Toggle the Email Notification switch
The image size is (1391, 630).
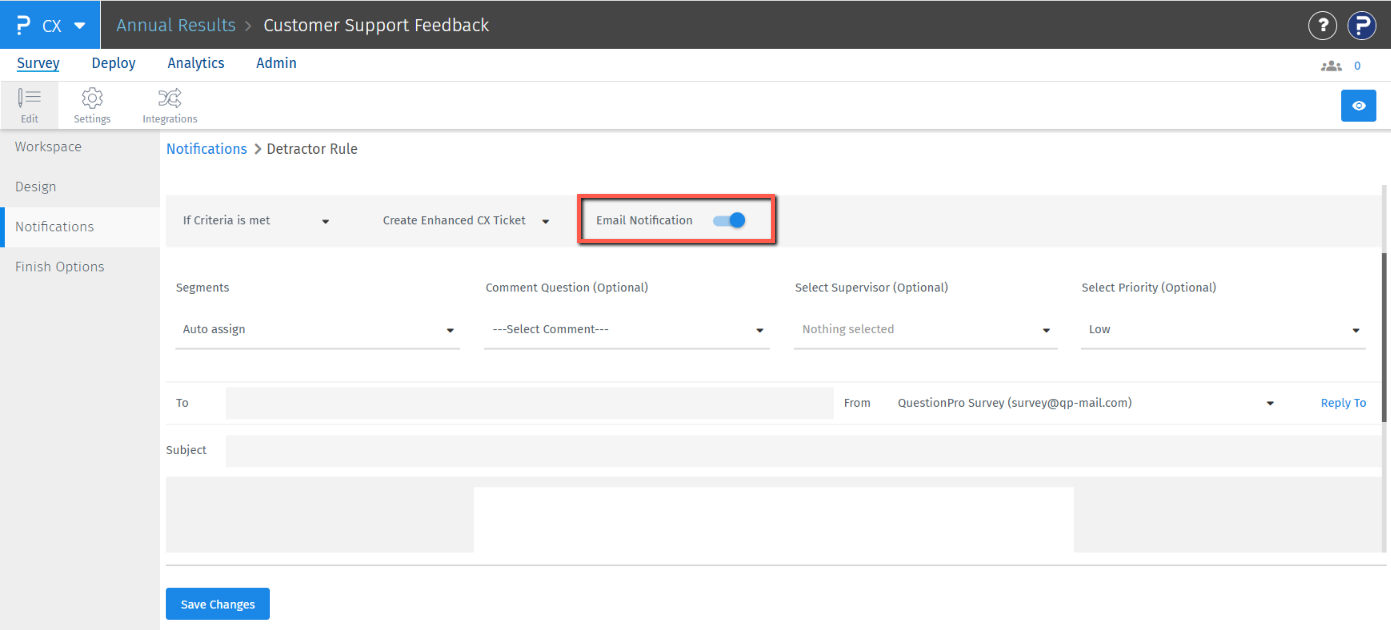729,220
